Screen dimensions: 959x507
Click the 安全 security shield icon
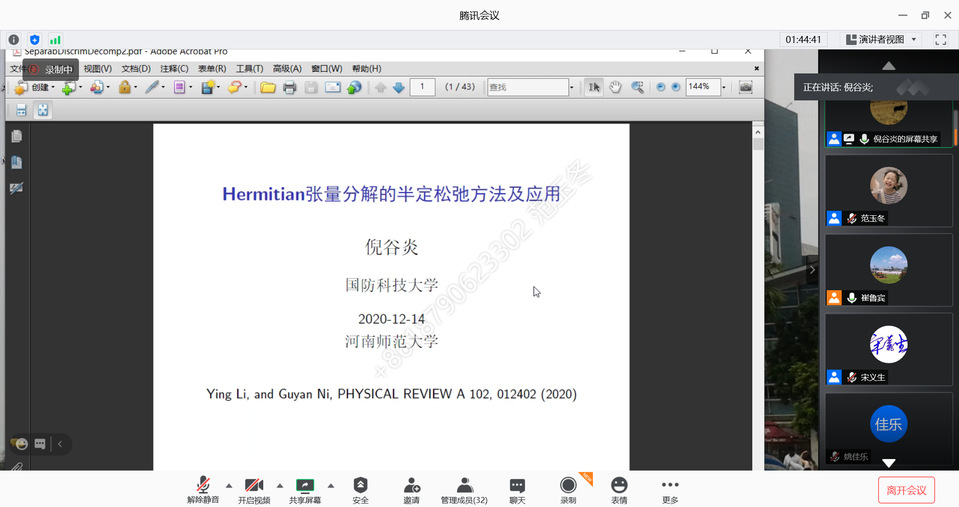click(361, 489)
